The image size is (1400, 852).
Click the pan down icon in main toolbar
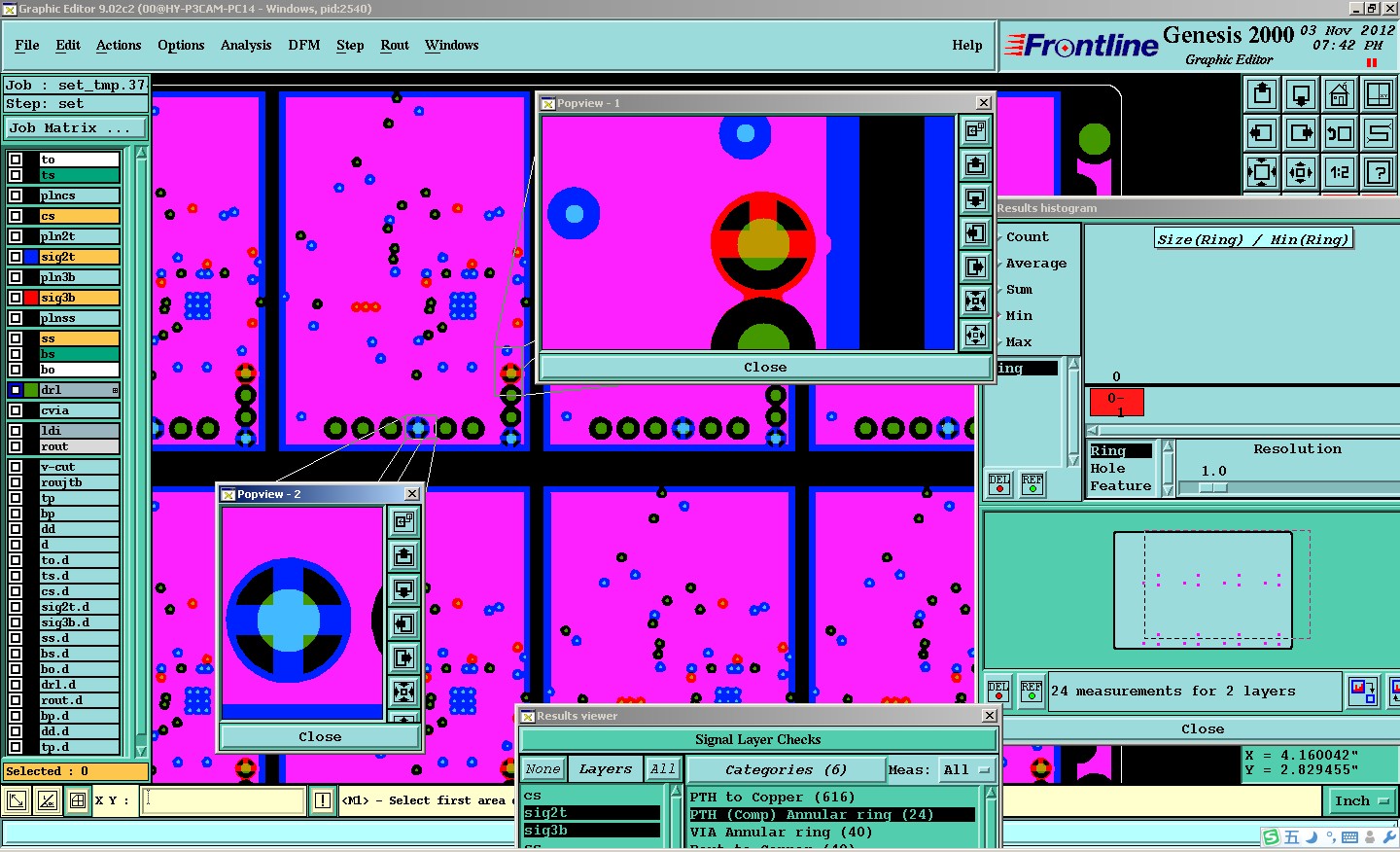1301,94
